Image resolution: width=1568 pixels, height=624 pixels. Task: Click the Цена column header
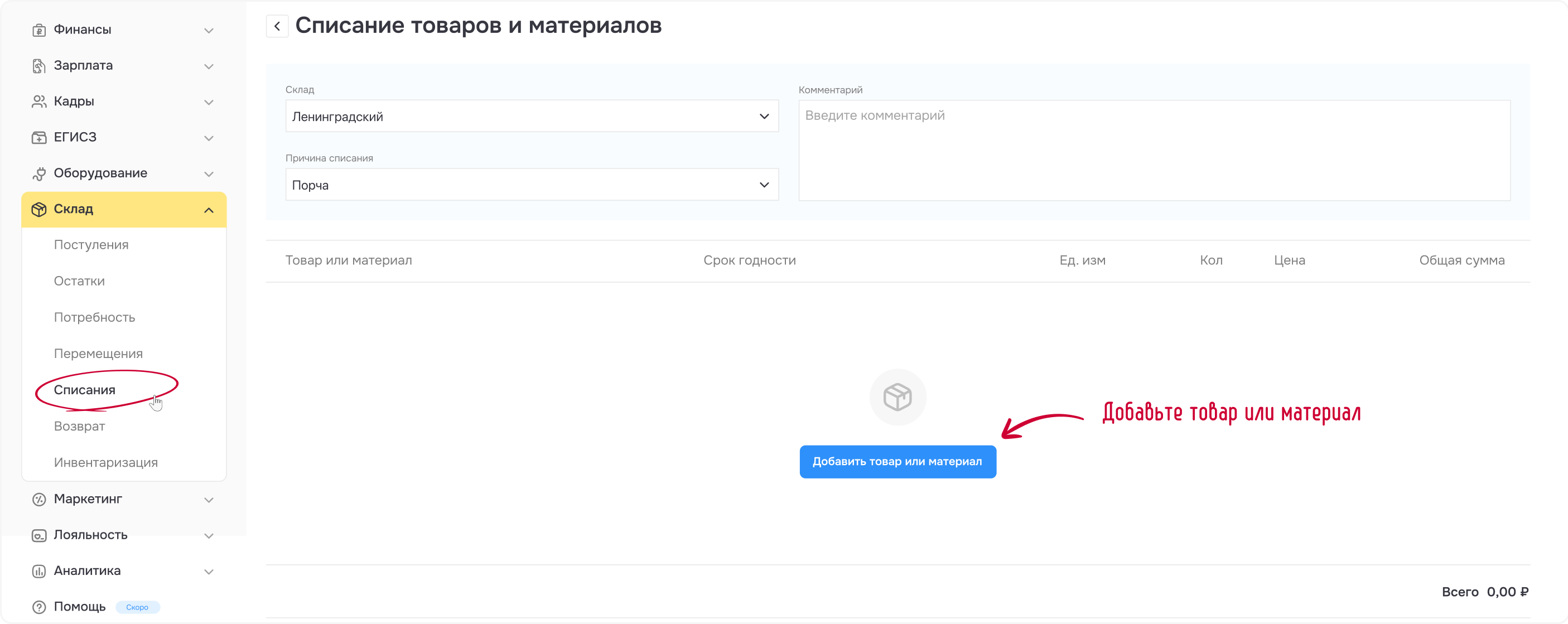[x=1289, y=260]
